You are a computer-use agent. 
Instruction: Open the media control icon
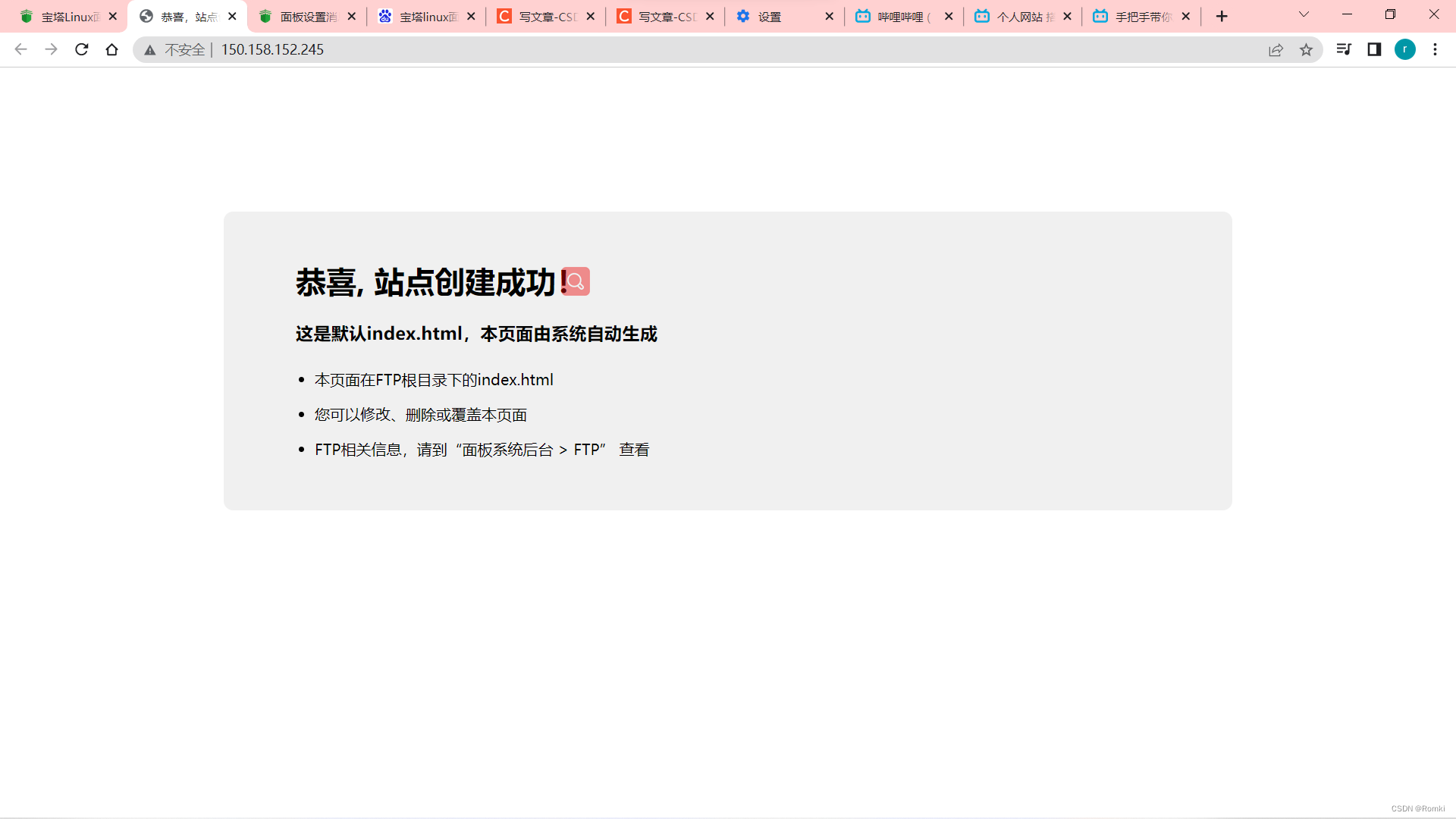coord(1344,49)
